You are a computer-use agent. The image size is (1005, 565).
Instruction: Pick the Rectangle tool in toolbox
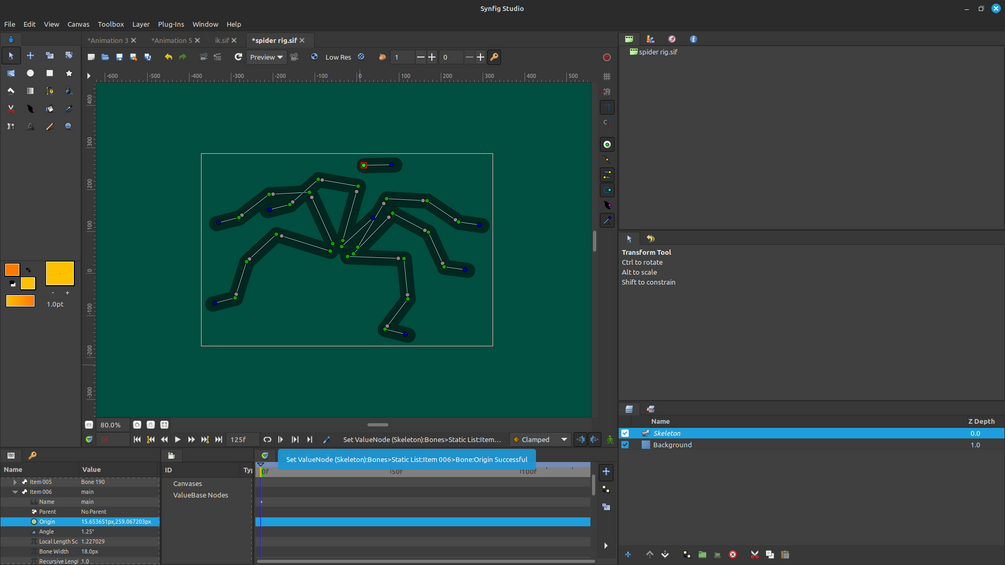click(x=49, y=73)
